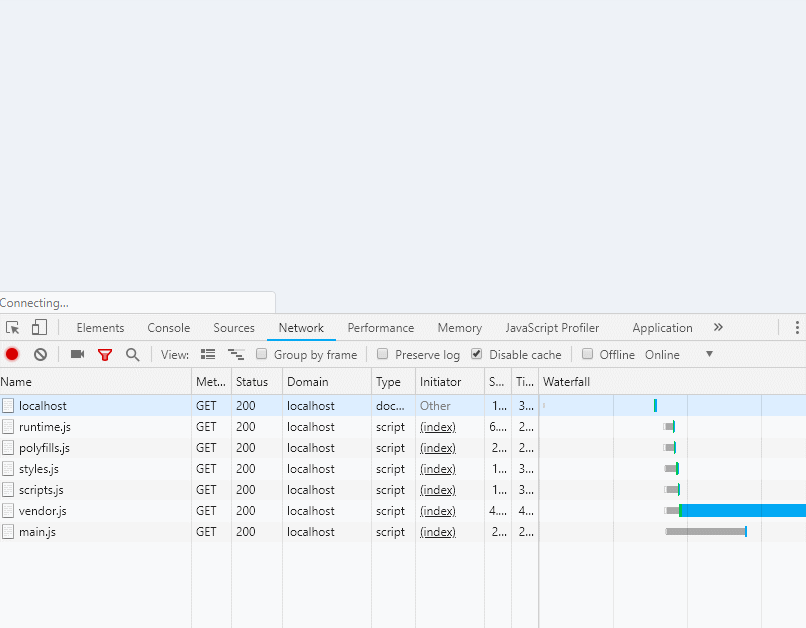This screenshot has width=806, height=628.
Task: Open the (index) initiator link for vendor.js
Action: point(437,511)
